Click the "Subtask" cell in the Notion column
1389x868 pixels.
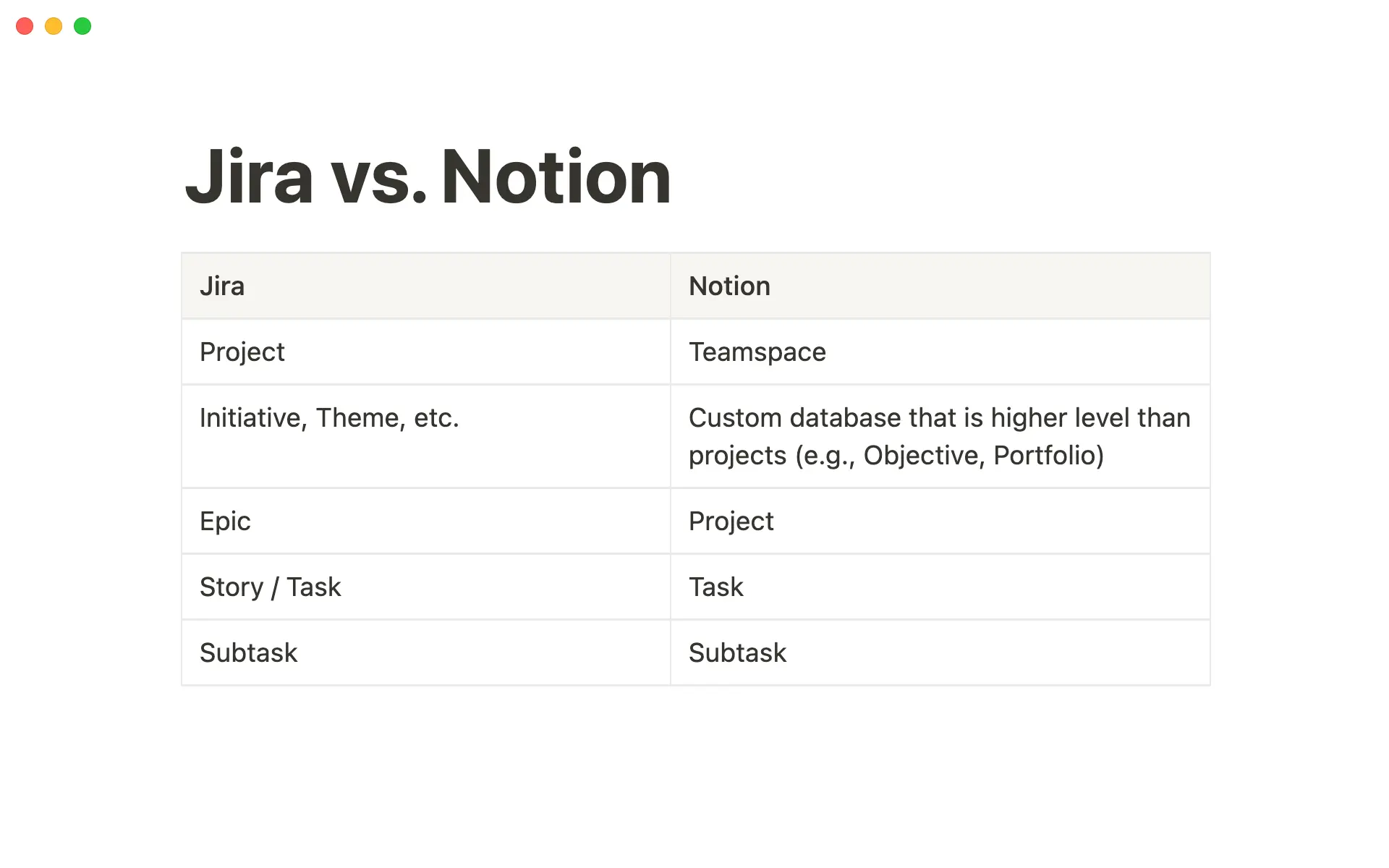coord(940,653)
